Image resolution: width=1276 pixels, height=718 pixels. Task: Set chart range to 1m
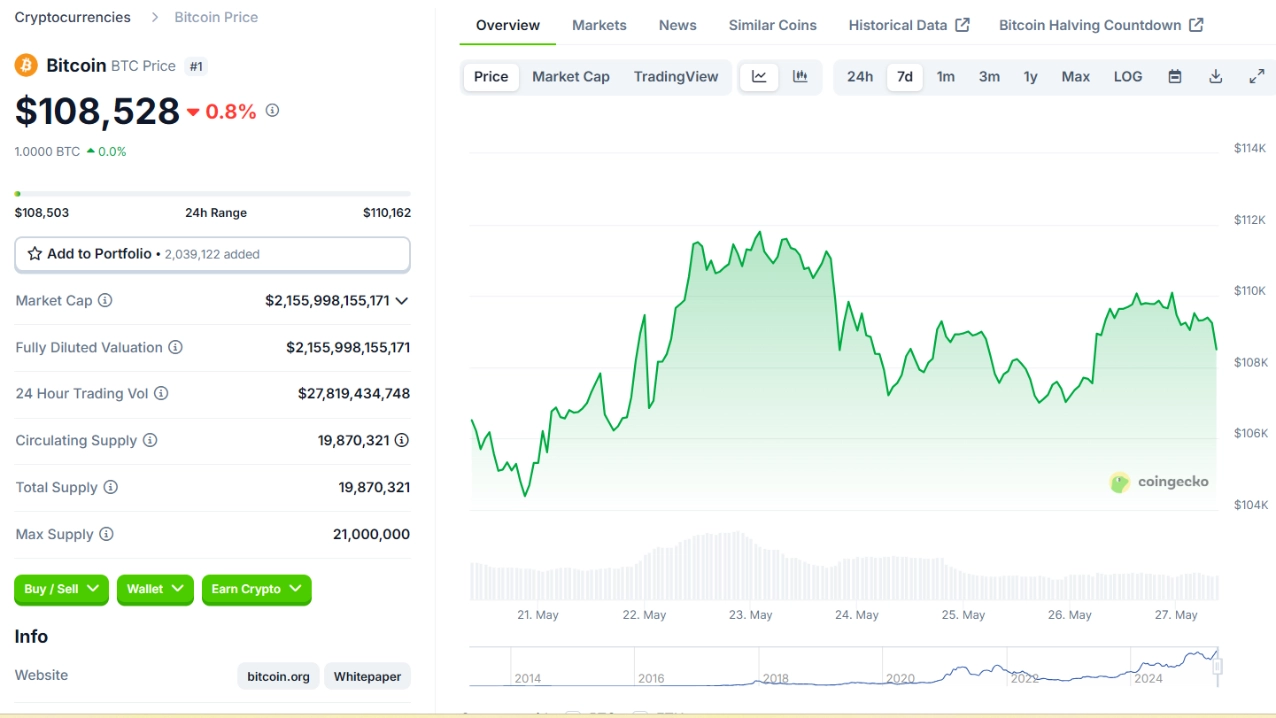coord(946,77)
